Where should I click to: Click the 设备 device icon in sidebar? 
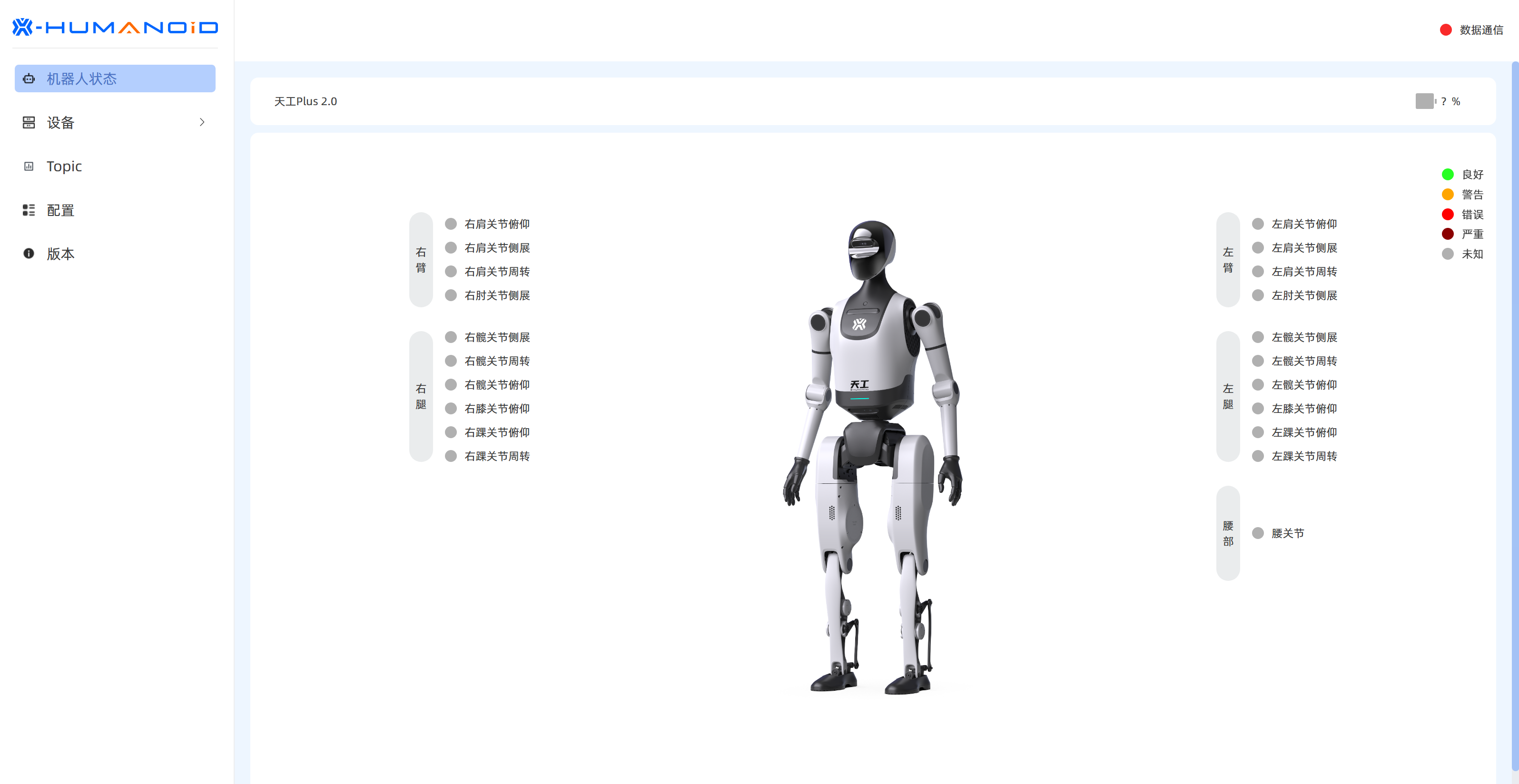(x=28, y=123)
